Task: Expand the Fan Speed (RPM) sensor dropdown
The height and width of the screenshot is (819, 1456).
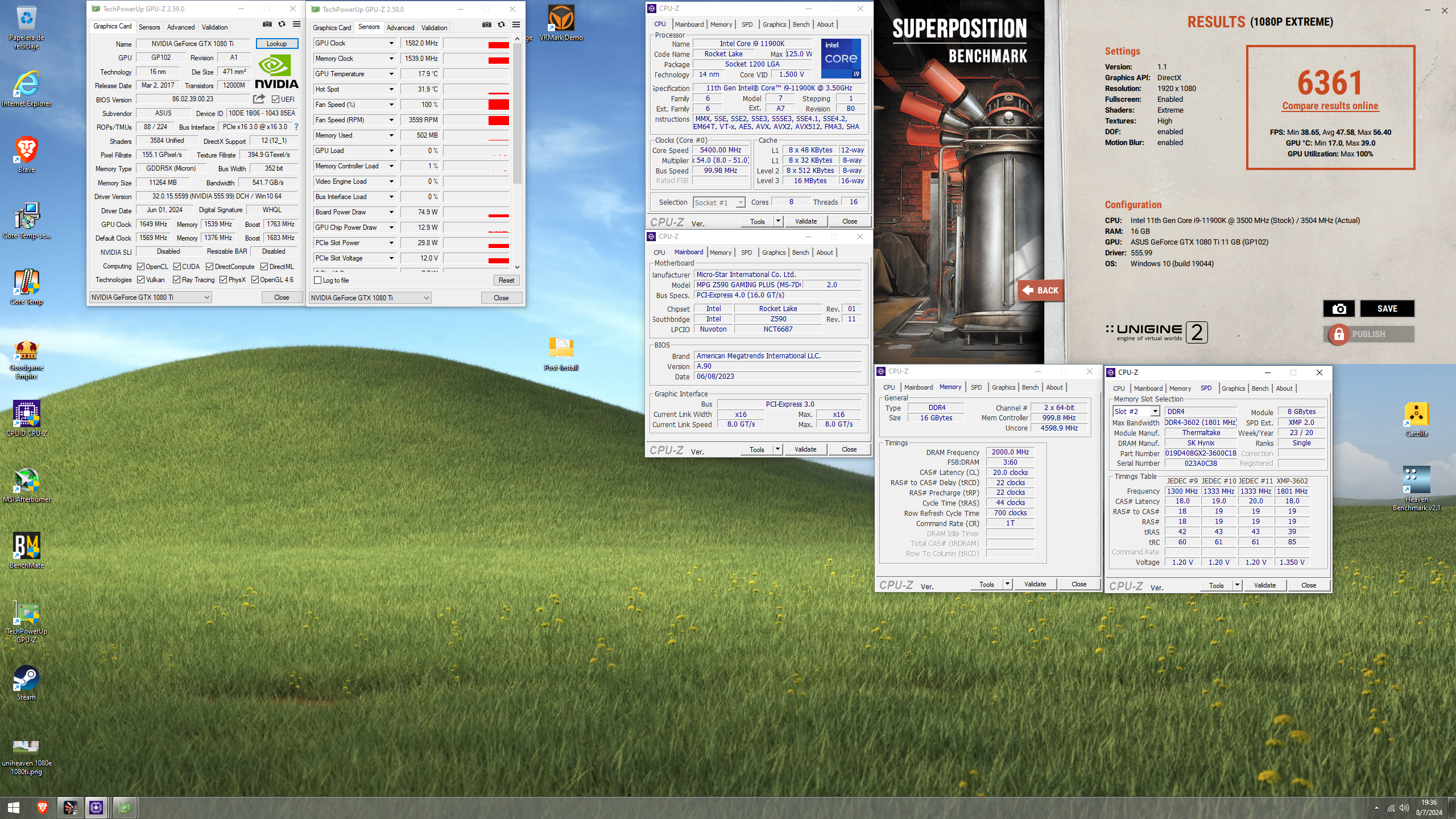Action: pos(391,120)
